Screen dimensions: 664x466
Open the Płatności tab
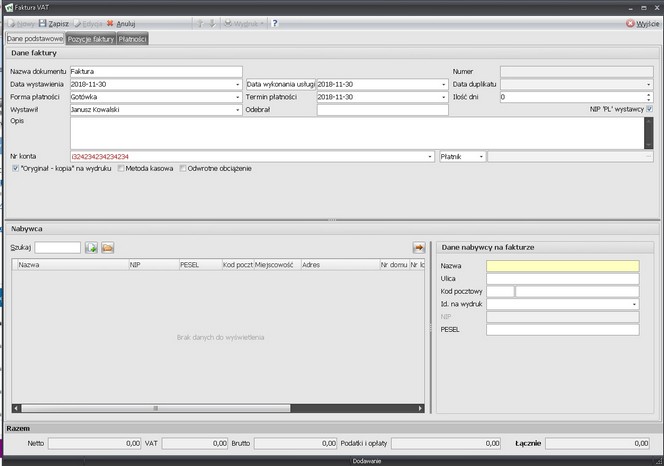coord(133,39)
